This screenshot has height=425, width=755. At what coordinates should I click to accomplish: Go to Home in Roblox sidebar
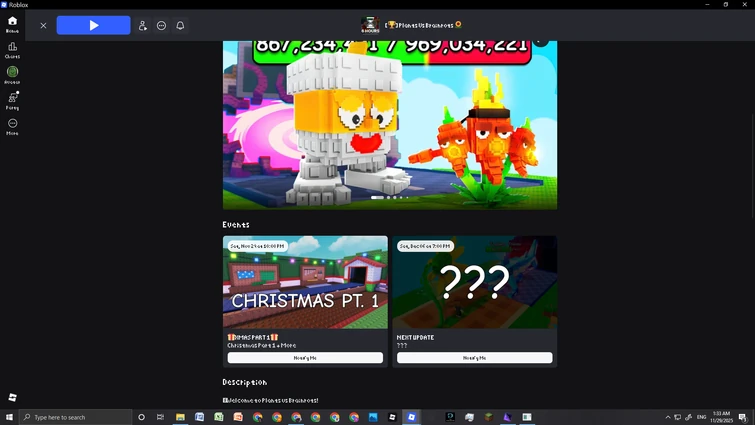13,24
